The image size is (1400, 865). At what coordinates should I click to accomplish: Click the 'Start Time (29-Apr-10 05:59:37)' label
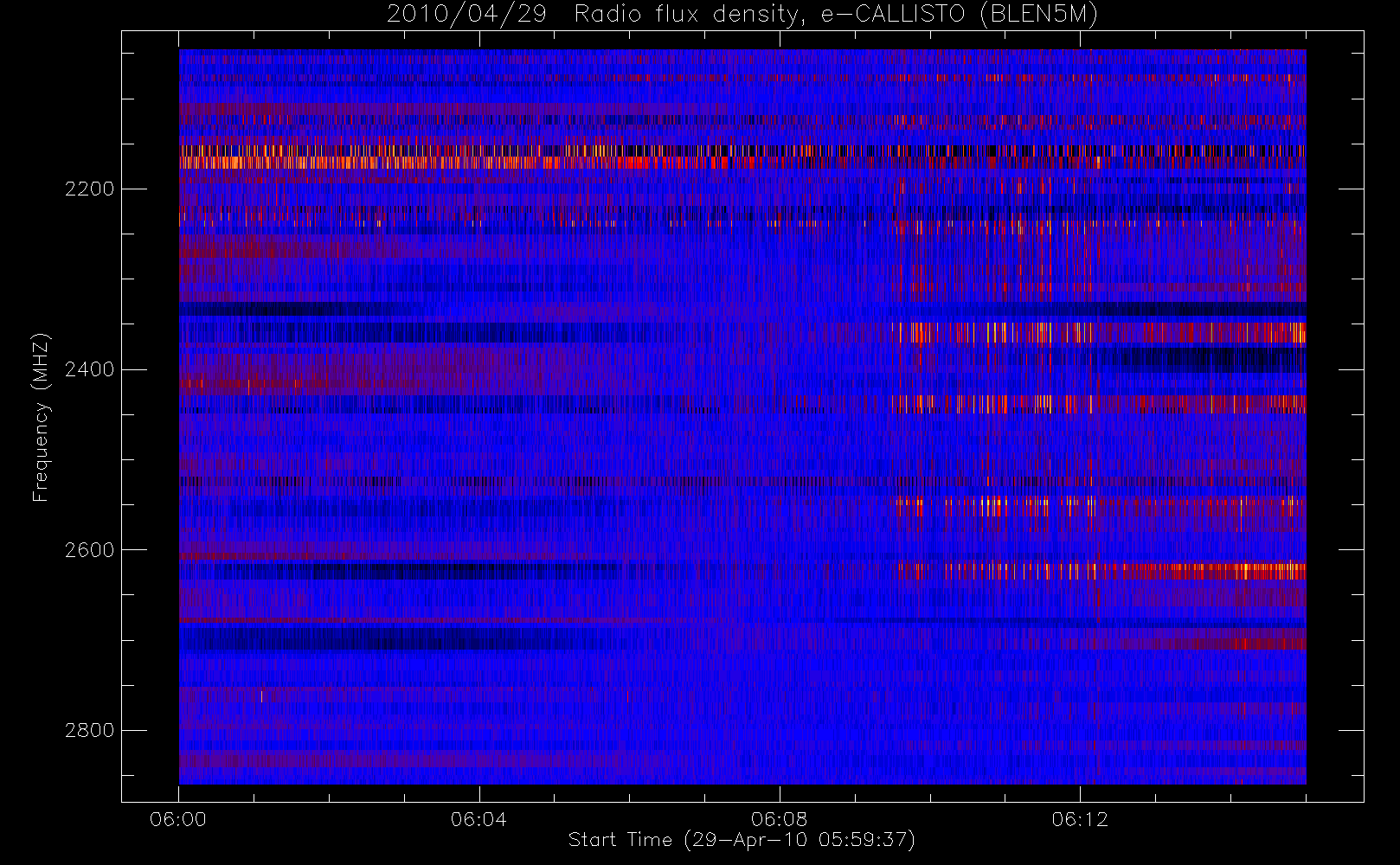point(742,840)
